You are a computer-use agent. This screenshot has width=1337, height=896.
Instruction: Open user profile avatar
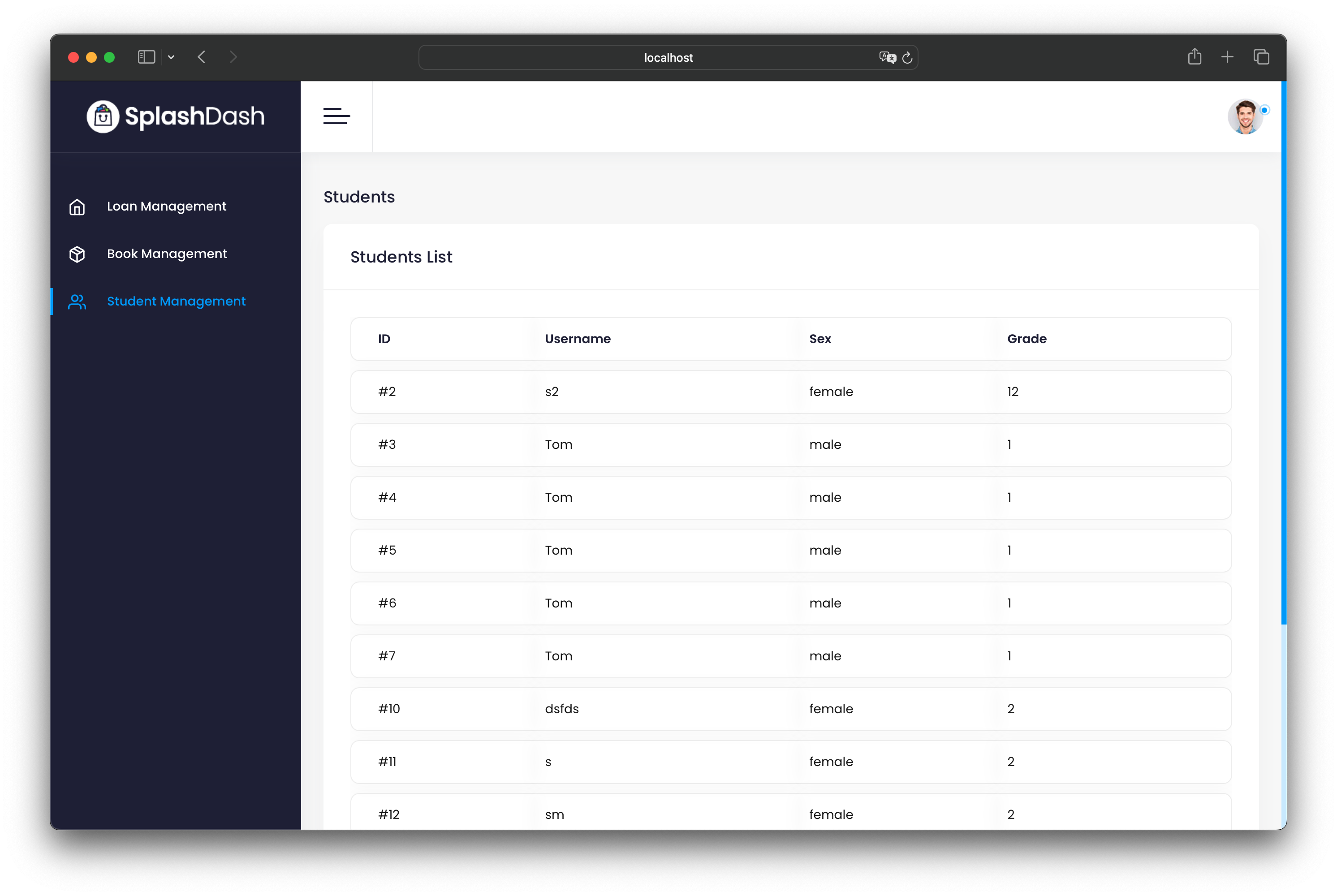[x=1245, y=116]
